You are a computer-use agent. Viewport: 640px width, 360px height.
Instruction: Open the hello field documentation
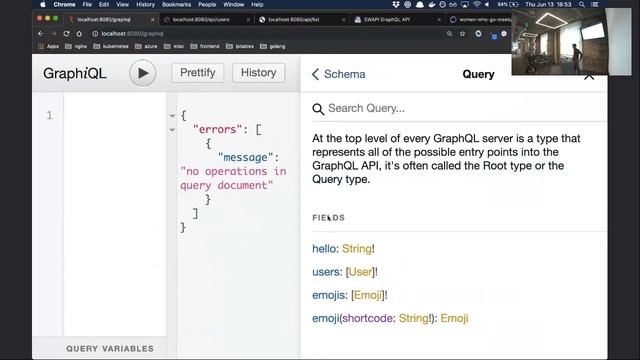click(x=324, y=249)
